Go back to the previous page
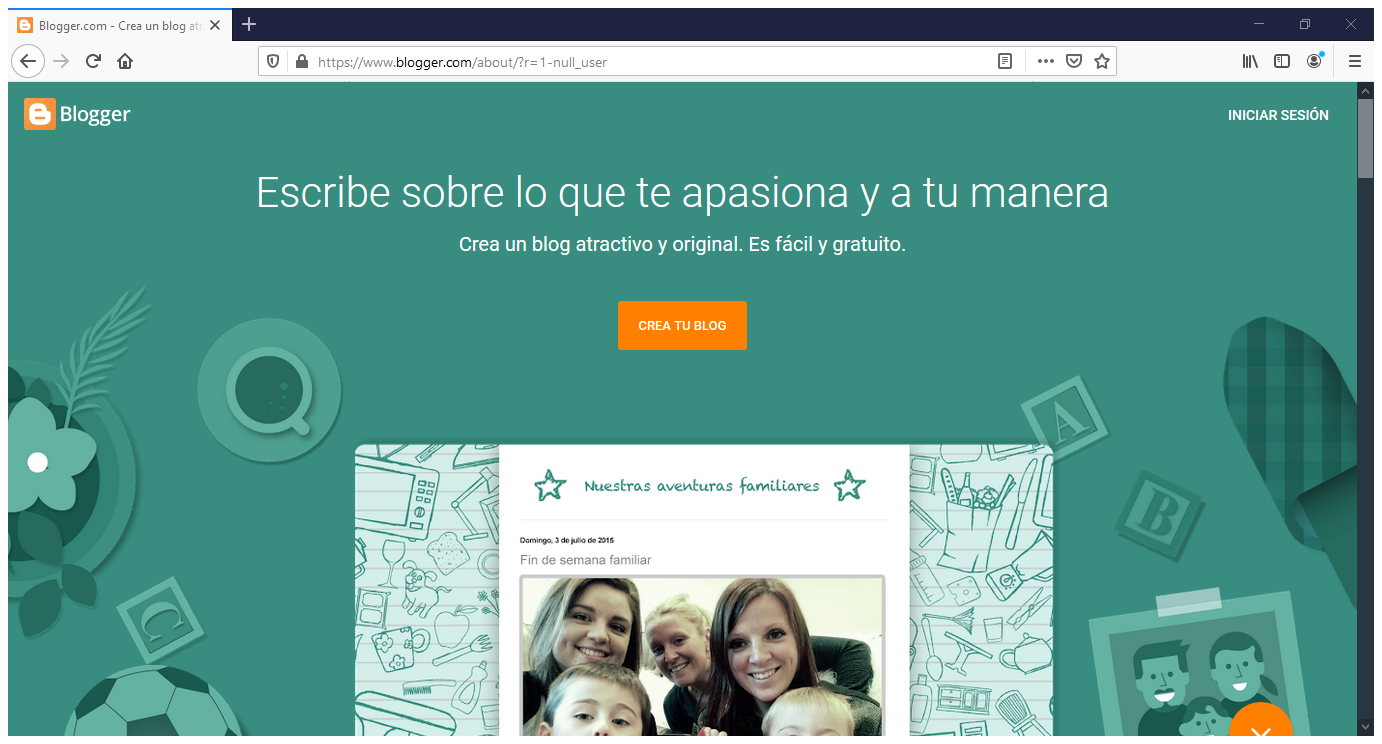Screen dimensions: 1382x744 pos(28,61)
